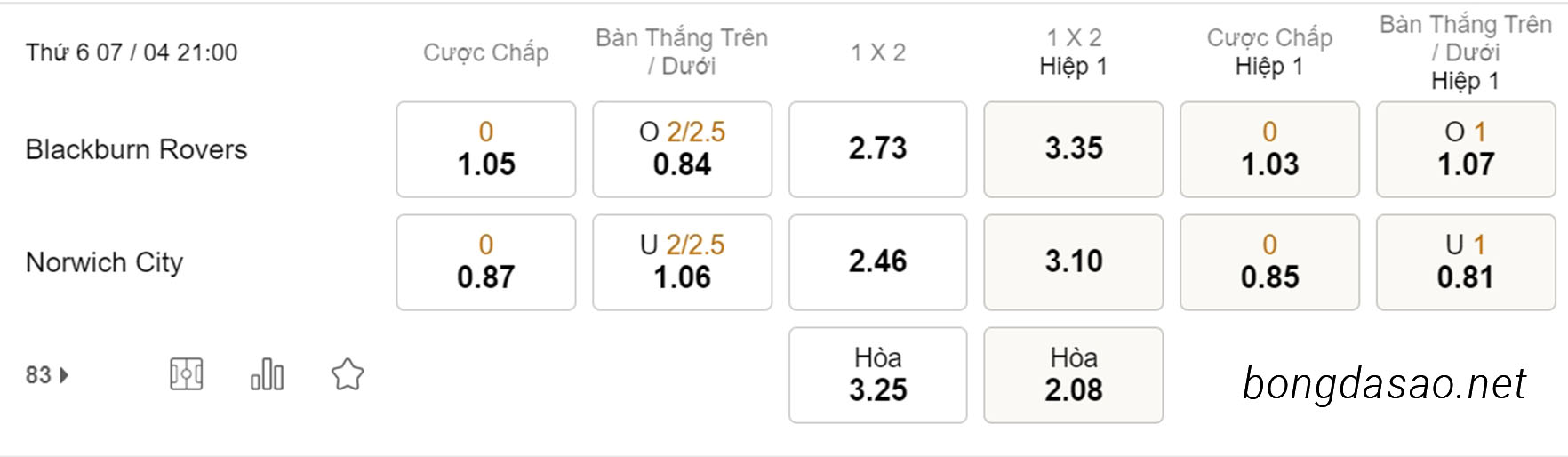The width and height of the screenshot is (1568, 457).
Task: Mark match as favorite with star icon
Action: [x=348, y=374]
